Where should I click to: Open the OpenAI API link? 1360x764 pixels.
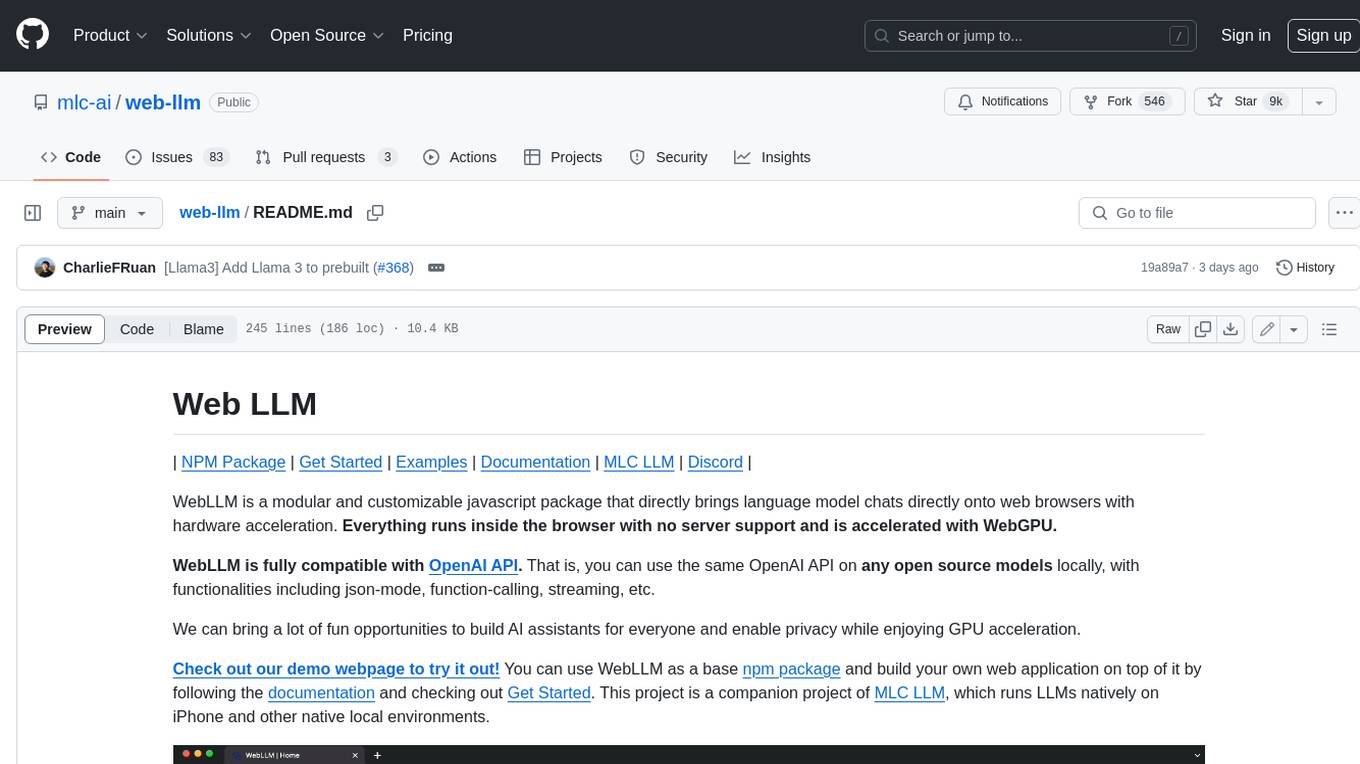tap(473, 566)
